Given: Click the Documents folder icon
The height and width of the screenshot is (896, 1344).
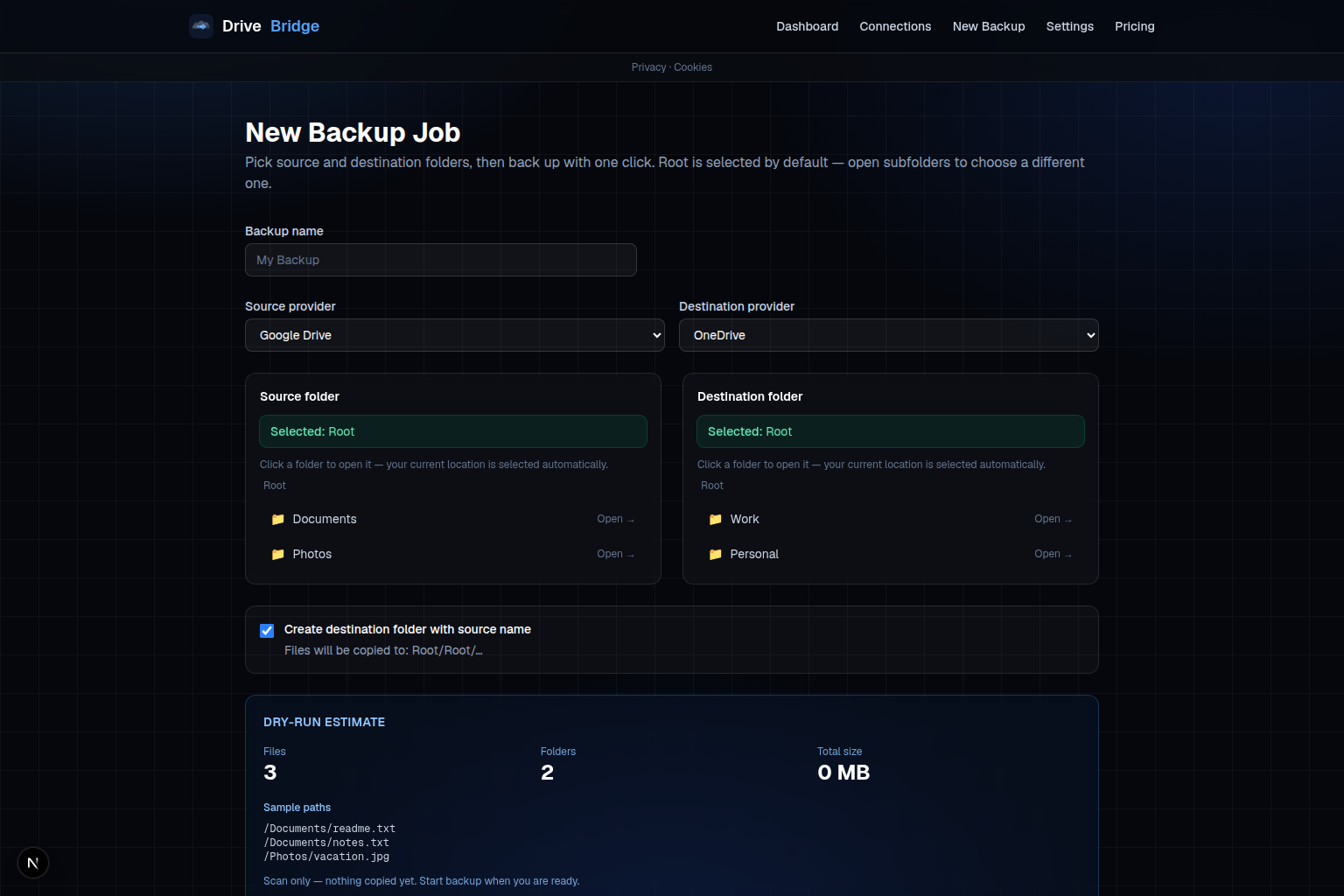Looking at the screenshot, I should (278, 519).
